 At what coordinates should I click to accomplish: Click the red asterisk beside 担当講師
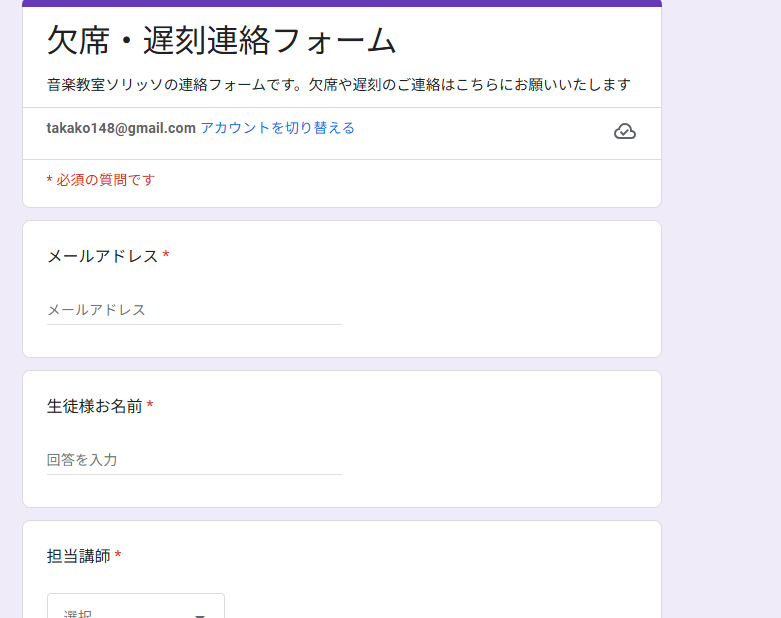tap(118, 556)
